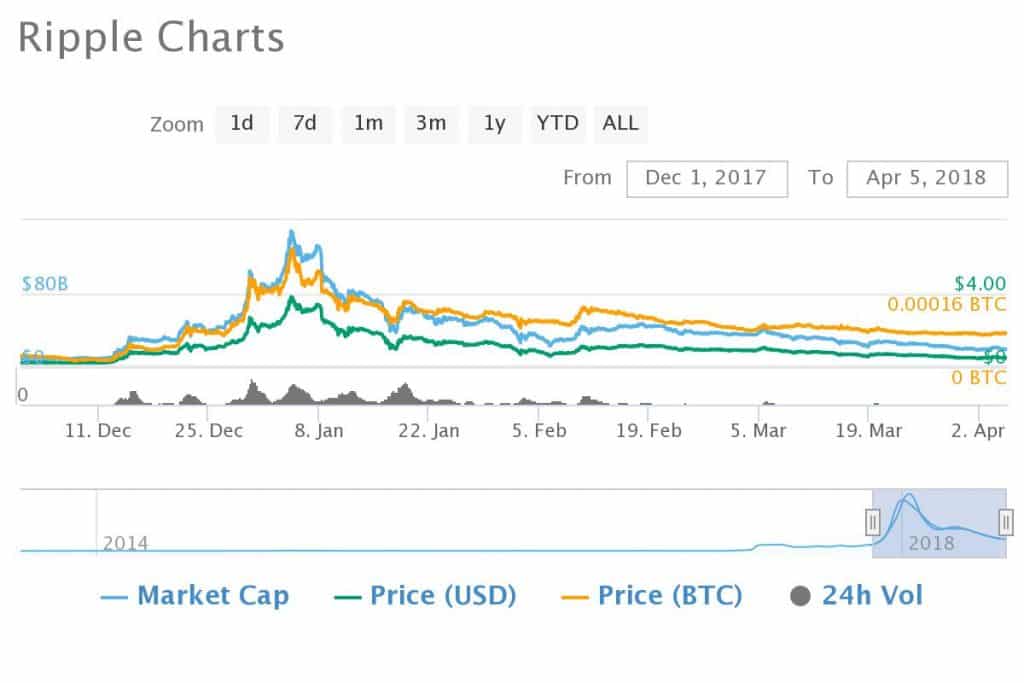The width and height of the screenshot is (1024, 683).
Task: Grab the left navigator range handle
Action: (872, 521)
